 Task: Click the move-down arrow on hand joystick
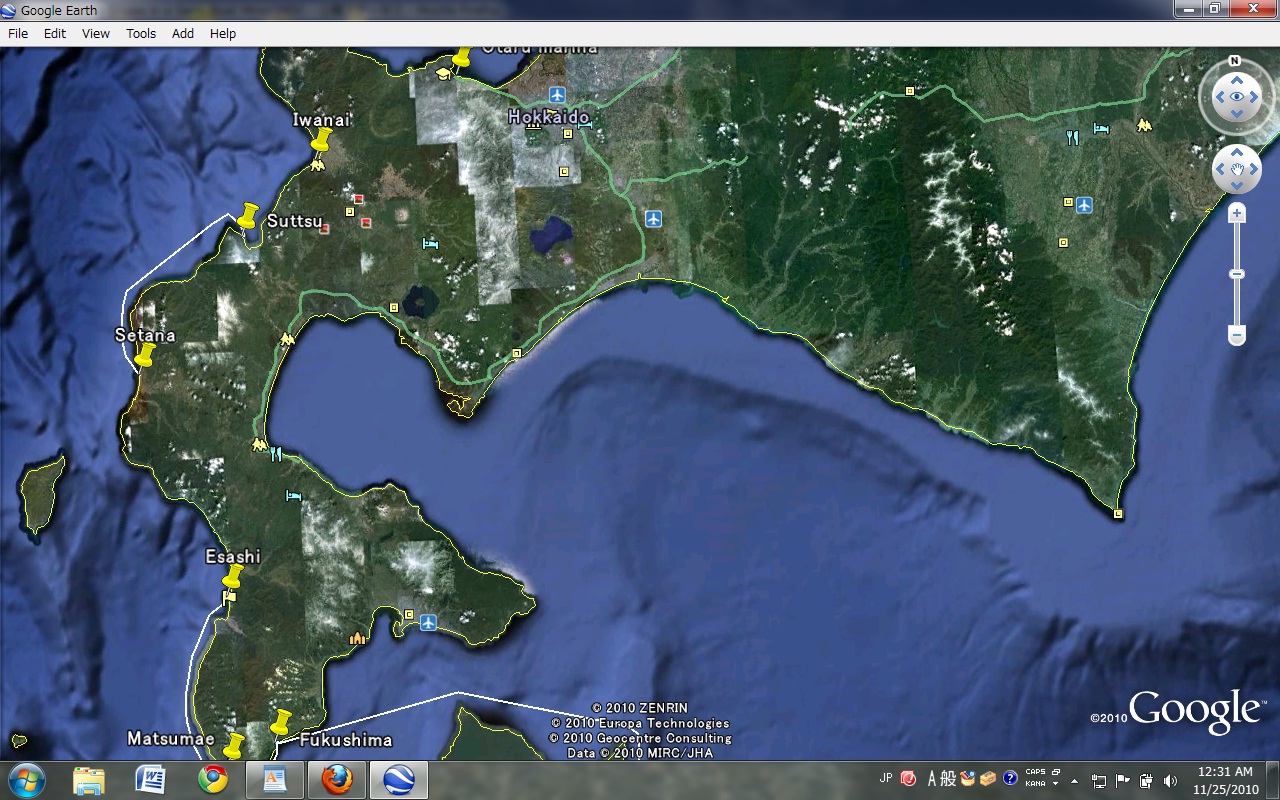(x=1237, y=186)
